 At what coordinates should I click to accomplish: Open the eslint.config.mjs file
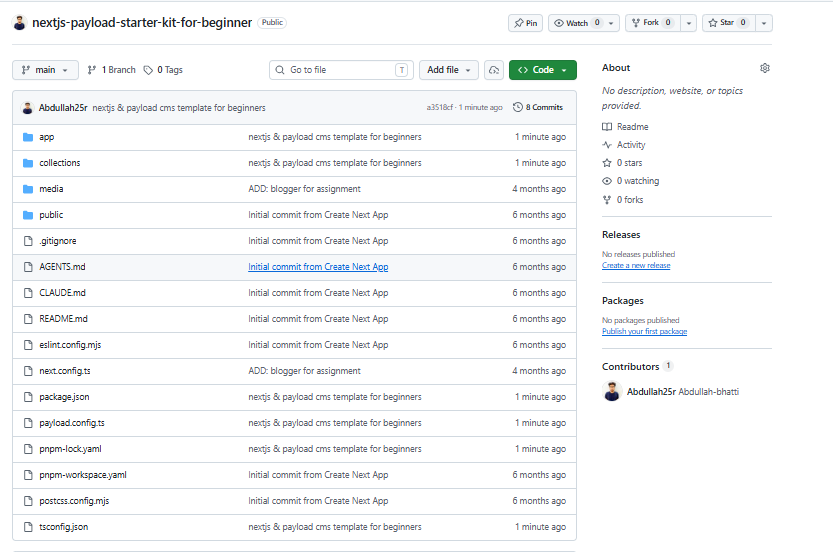click(x=70, y=345)
